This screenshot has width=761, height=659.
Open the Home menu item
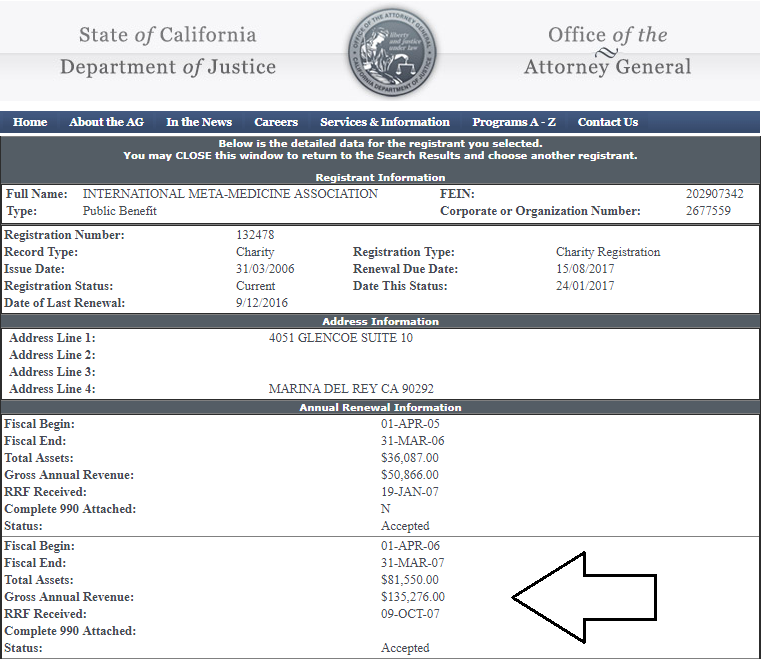30,122
